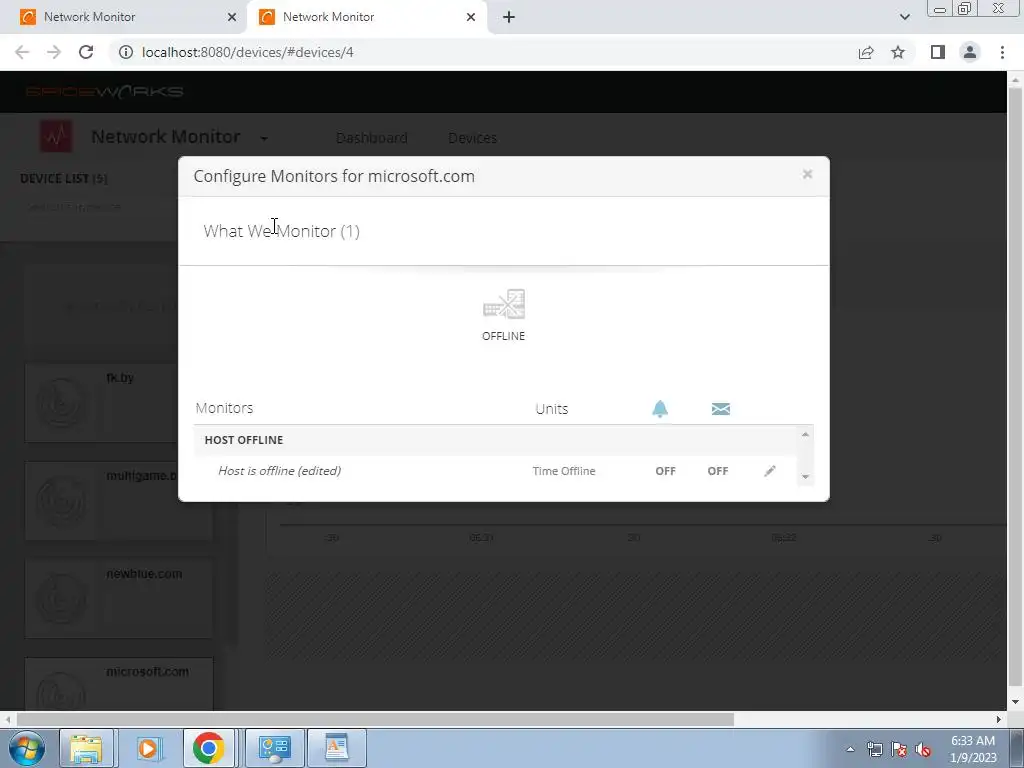Open Windows Media Player from taskbar
Viewport: 1024px width, 768px height.
click(148, 748)
